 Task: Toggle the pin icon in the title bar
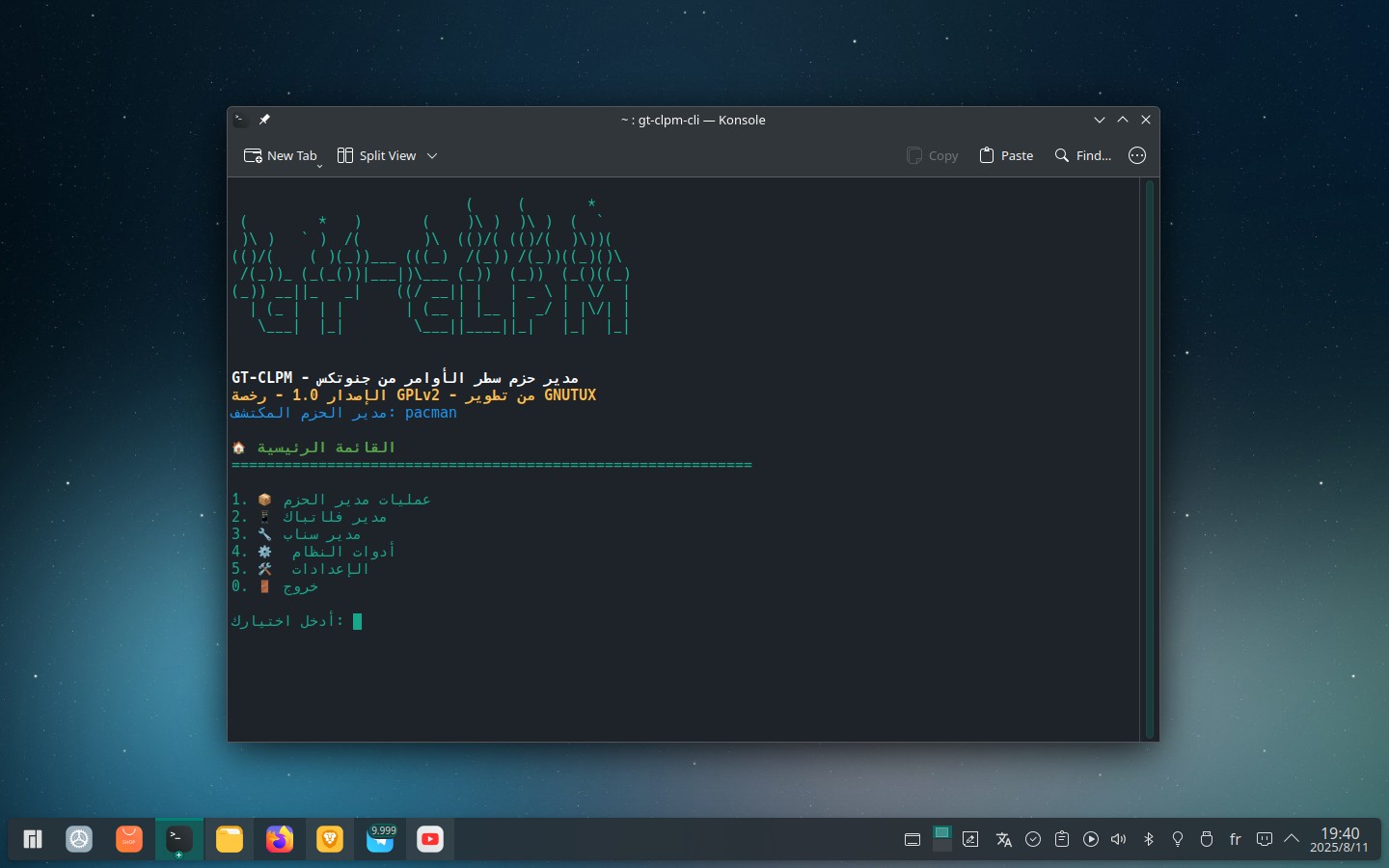pyautogui.click(x=264, y=120)
